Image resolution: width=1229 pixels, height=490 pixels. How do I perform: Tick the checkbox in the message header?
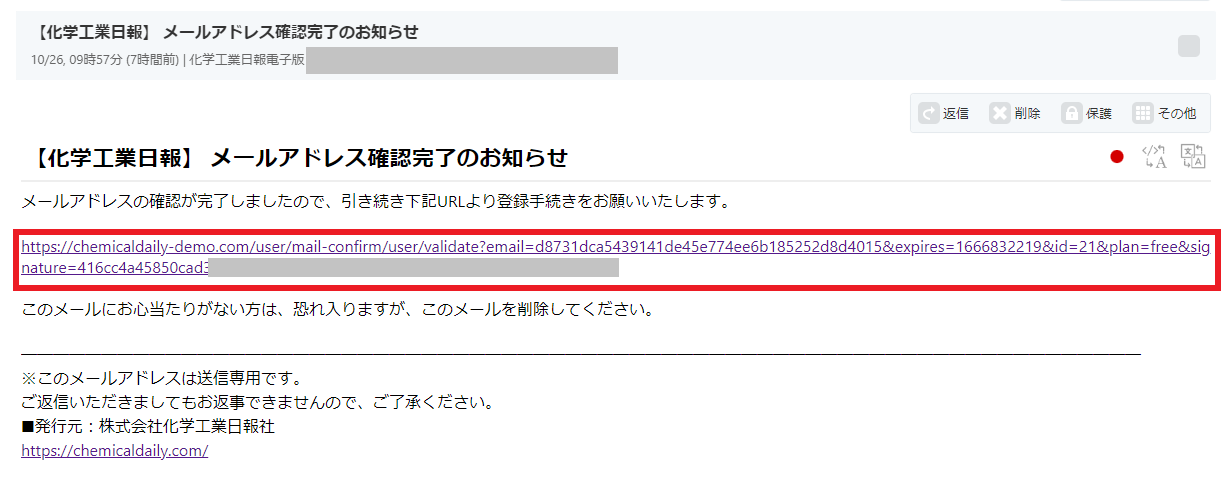pyautogui.click(x=1189, y=46)
